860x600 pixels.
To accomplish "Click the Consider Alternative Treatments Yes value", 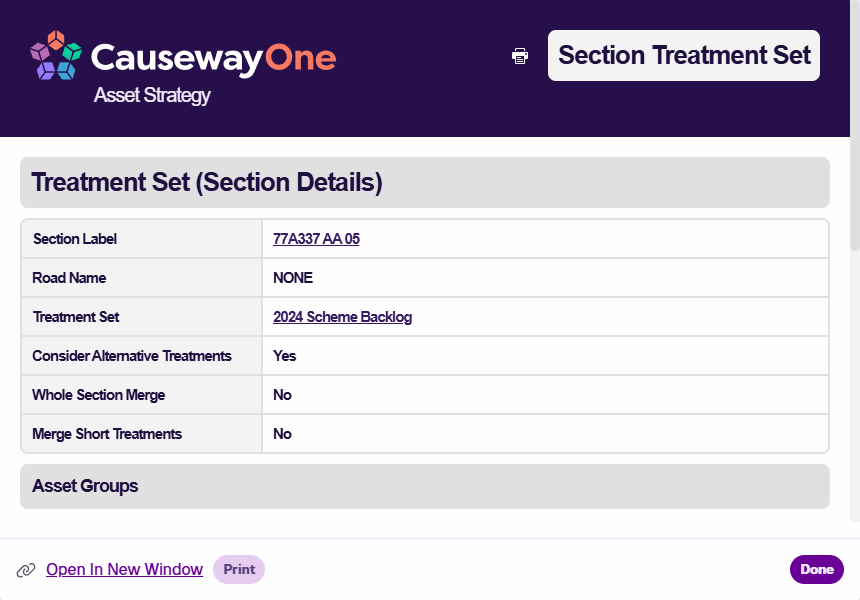I will (x=285, y=356).
